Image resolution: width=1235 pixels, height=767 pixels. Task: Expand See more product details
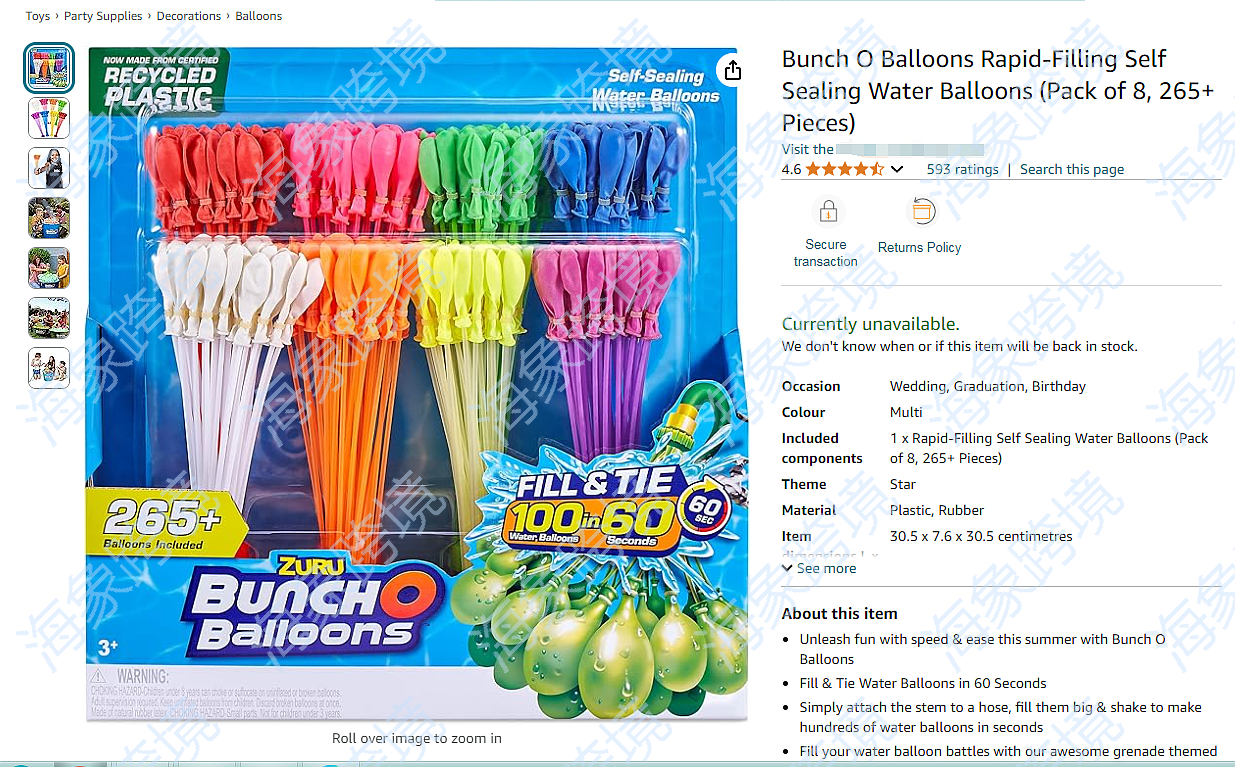[x=819, y=568]
